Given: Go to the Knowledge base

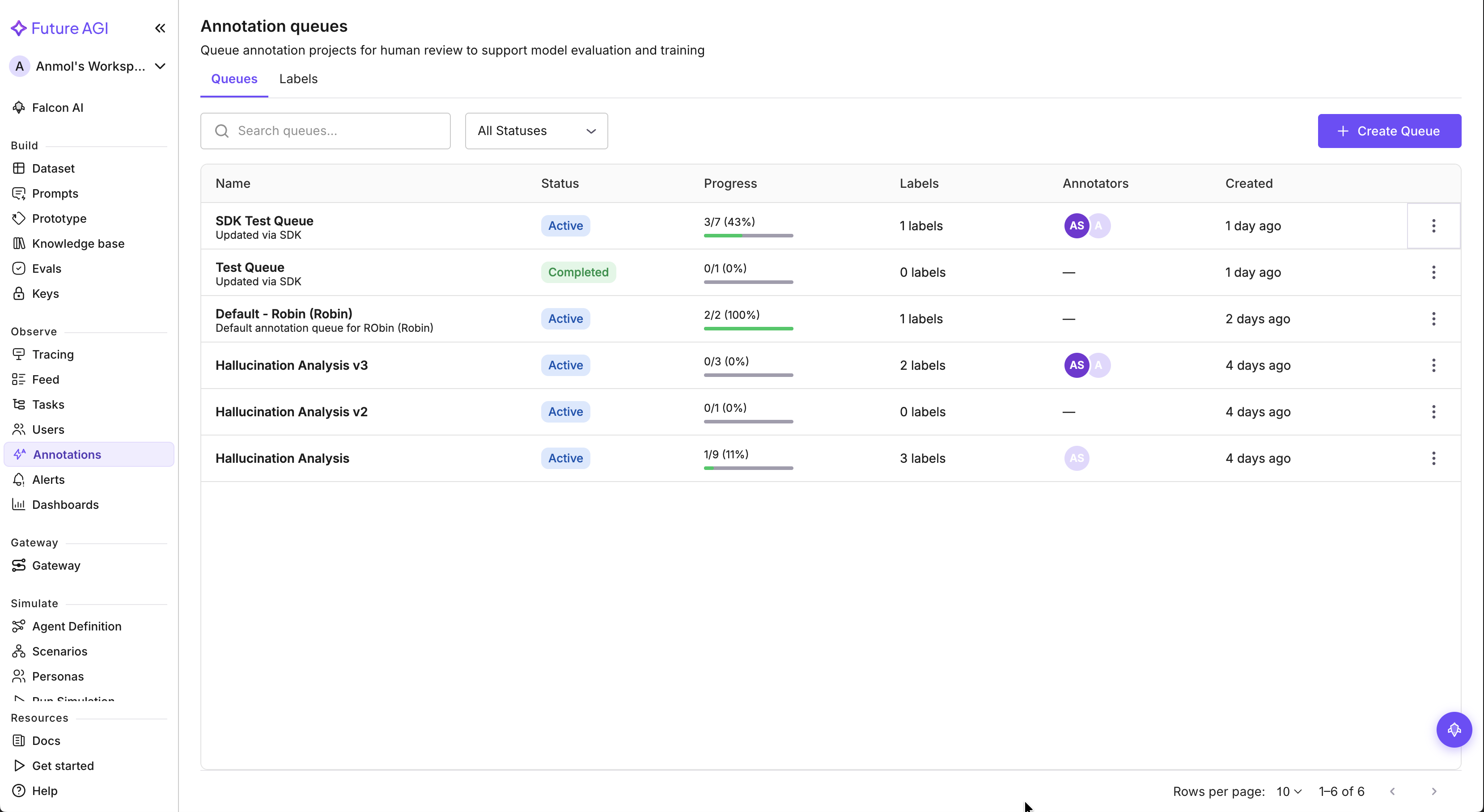Looking at the screenshot, I should [78, 243].
